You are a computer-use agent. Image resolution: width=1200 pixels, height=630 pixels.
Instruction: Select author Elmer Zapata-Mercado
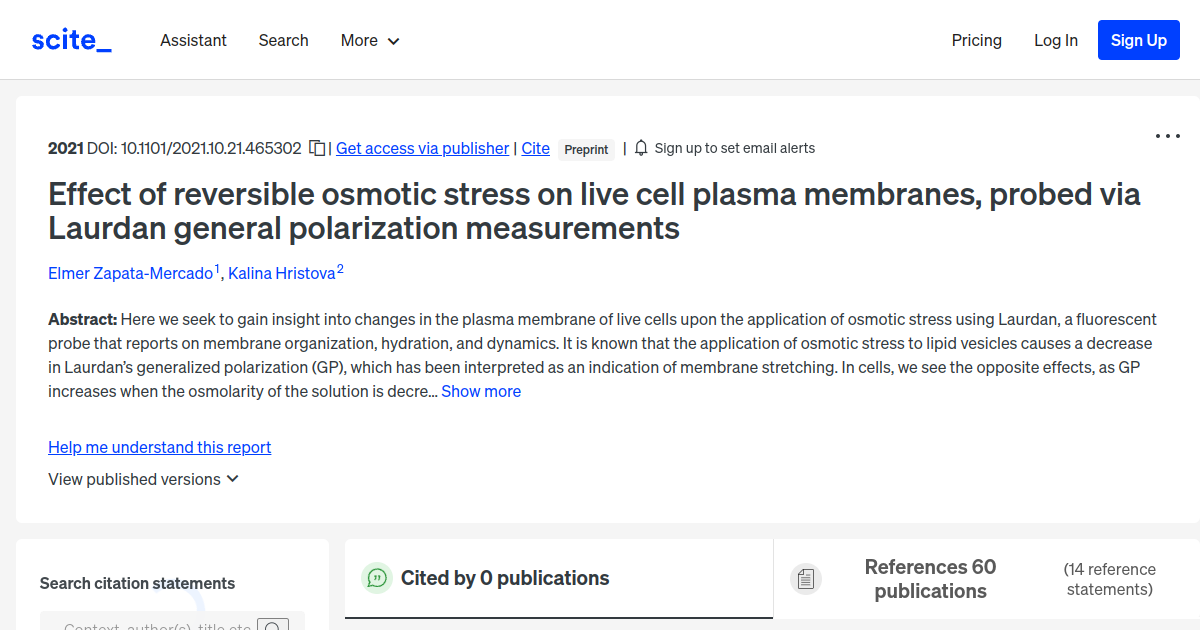(x=130, y=272)
